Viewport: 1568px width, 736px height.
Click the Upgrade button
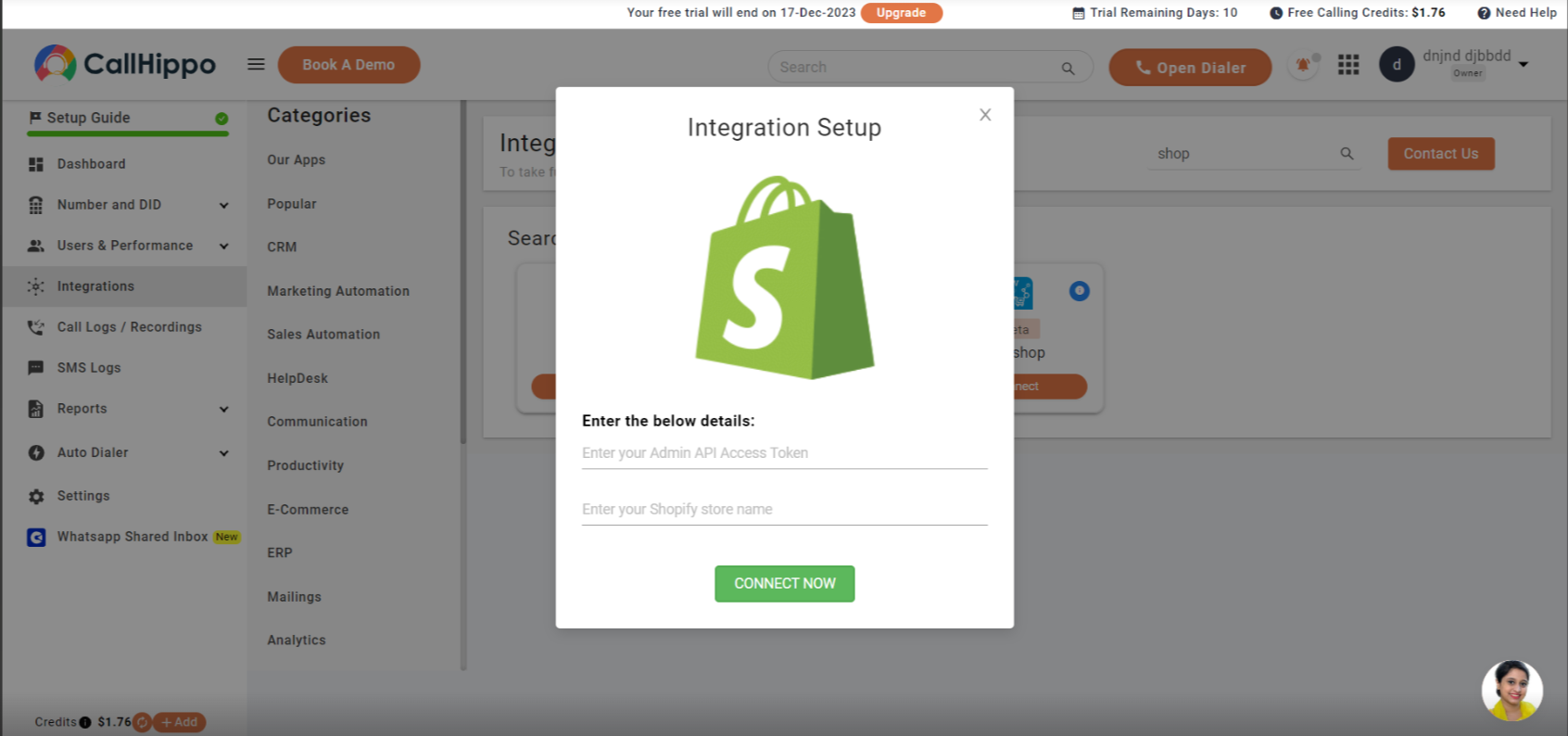pos(901,13)
